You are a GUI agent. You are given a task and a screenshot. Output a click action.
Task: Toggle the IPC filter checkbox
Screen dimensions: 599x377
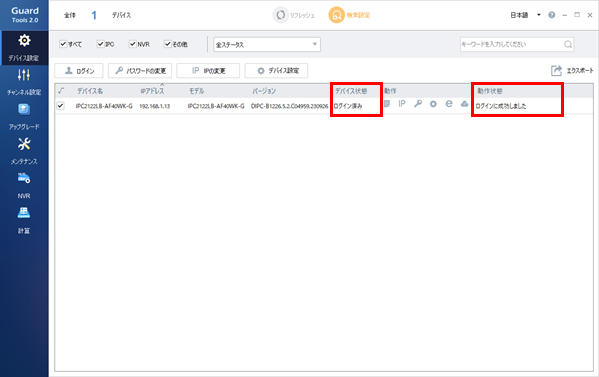(100, 44)
